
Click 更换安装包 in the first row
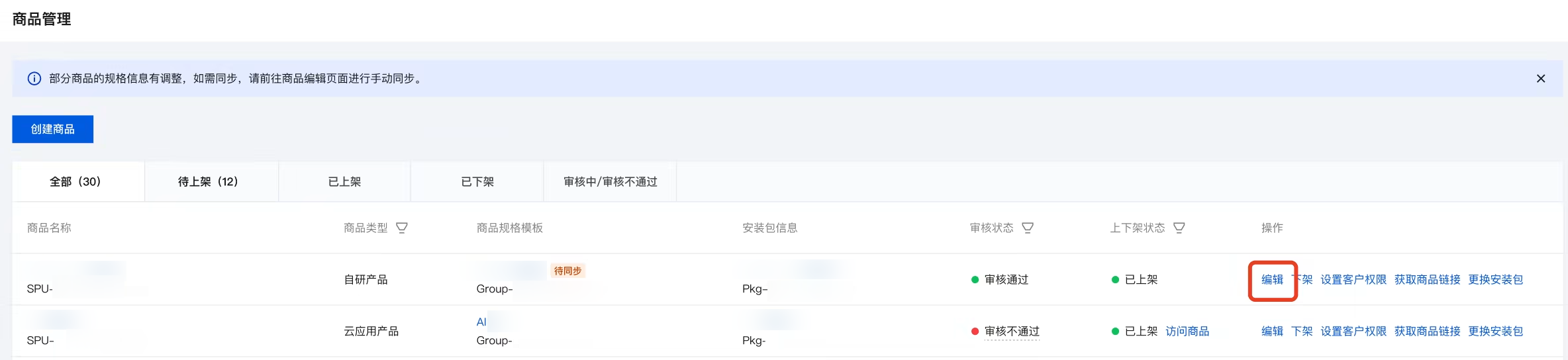pyautogui.click(x=1495, y=280)
